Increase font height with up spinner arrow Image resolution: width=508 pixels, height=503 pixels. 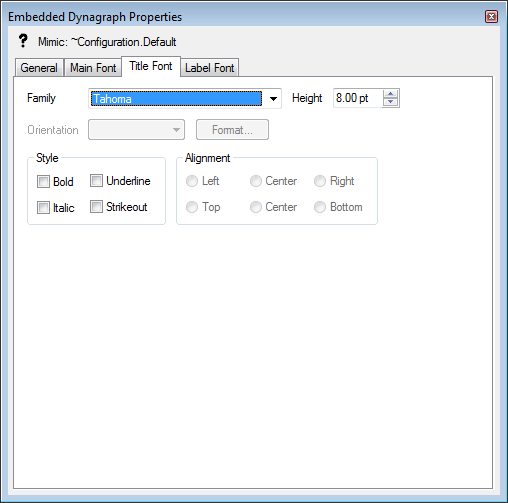click(x=390, y=94)
